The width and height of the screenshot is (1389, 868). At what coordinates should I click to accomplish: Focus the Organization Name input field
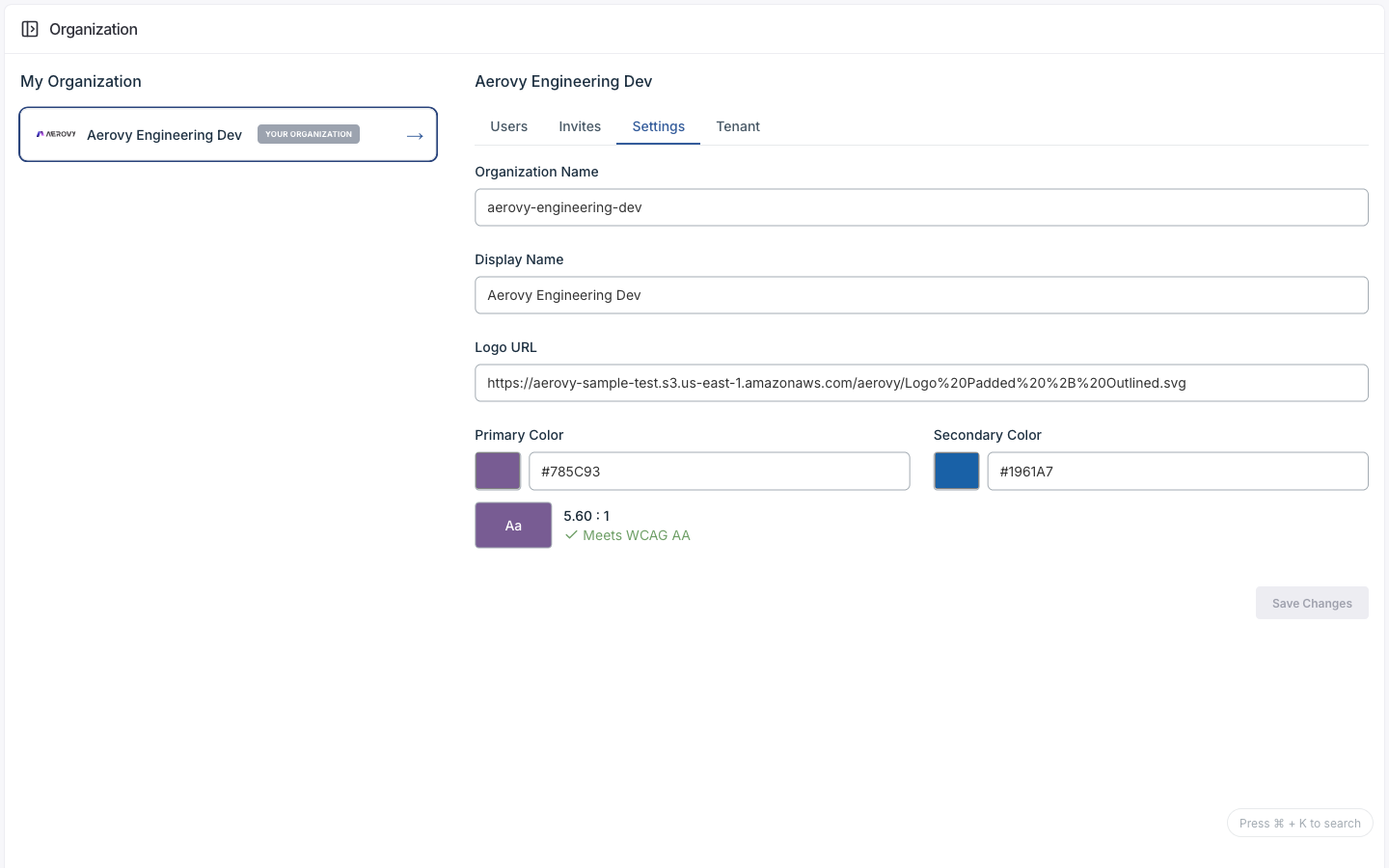(921, 207)
